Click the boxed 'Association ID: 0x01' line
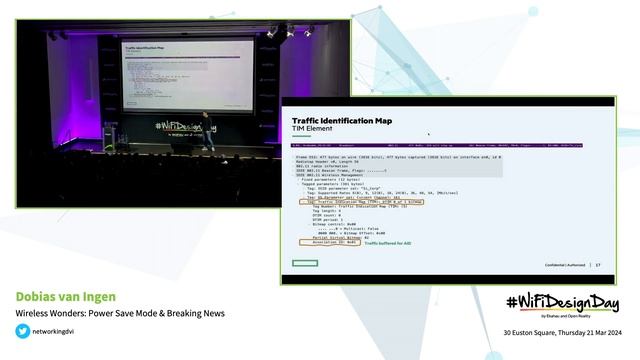This screenshot has height=360, width=640. click(330, 242)
